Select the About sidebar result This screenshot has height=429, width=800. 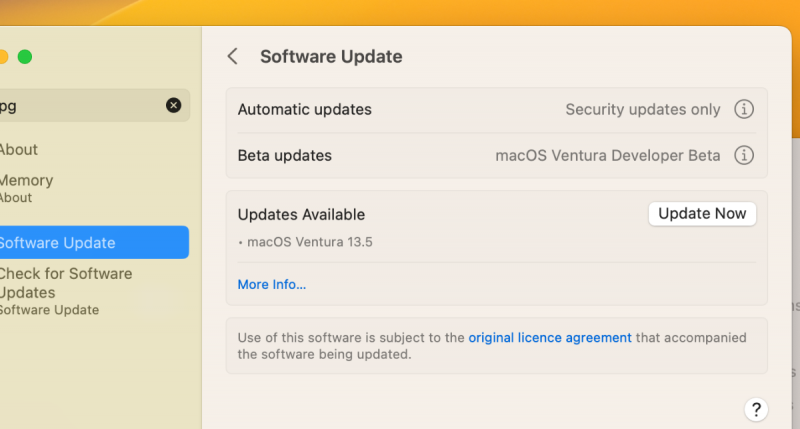coord(18,150)
